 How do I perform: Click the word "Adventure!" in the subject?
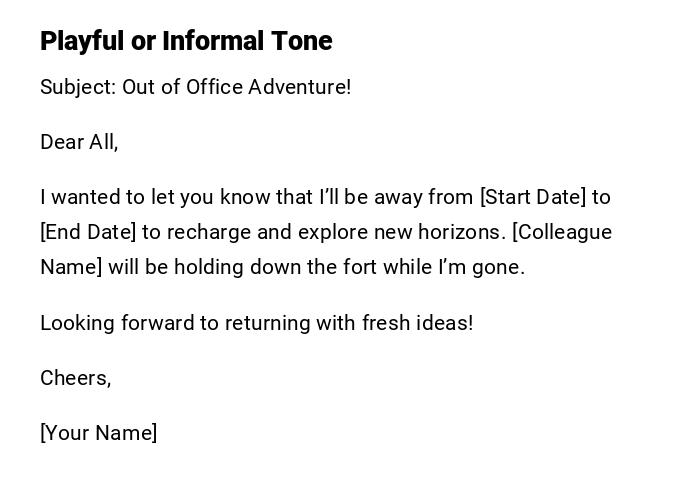[300, 87]
